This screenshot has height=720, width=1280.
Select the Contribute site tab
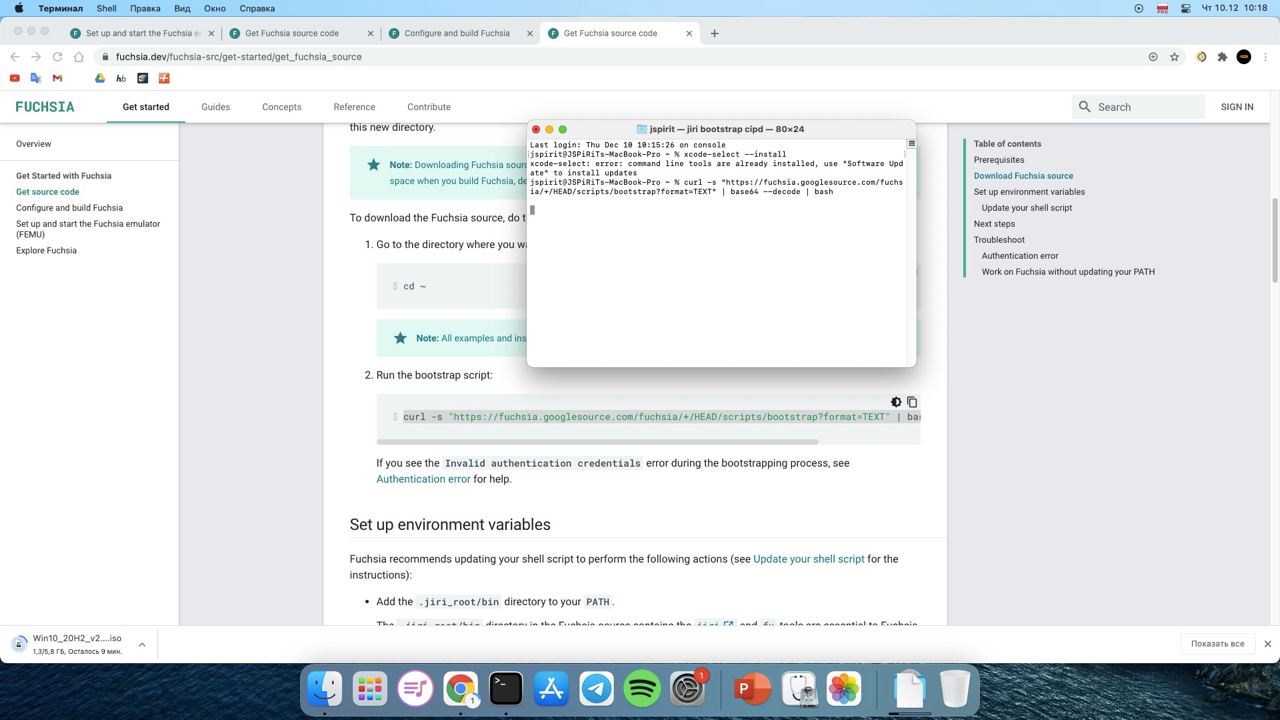(x=429, y=107)
